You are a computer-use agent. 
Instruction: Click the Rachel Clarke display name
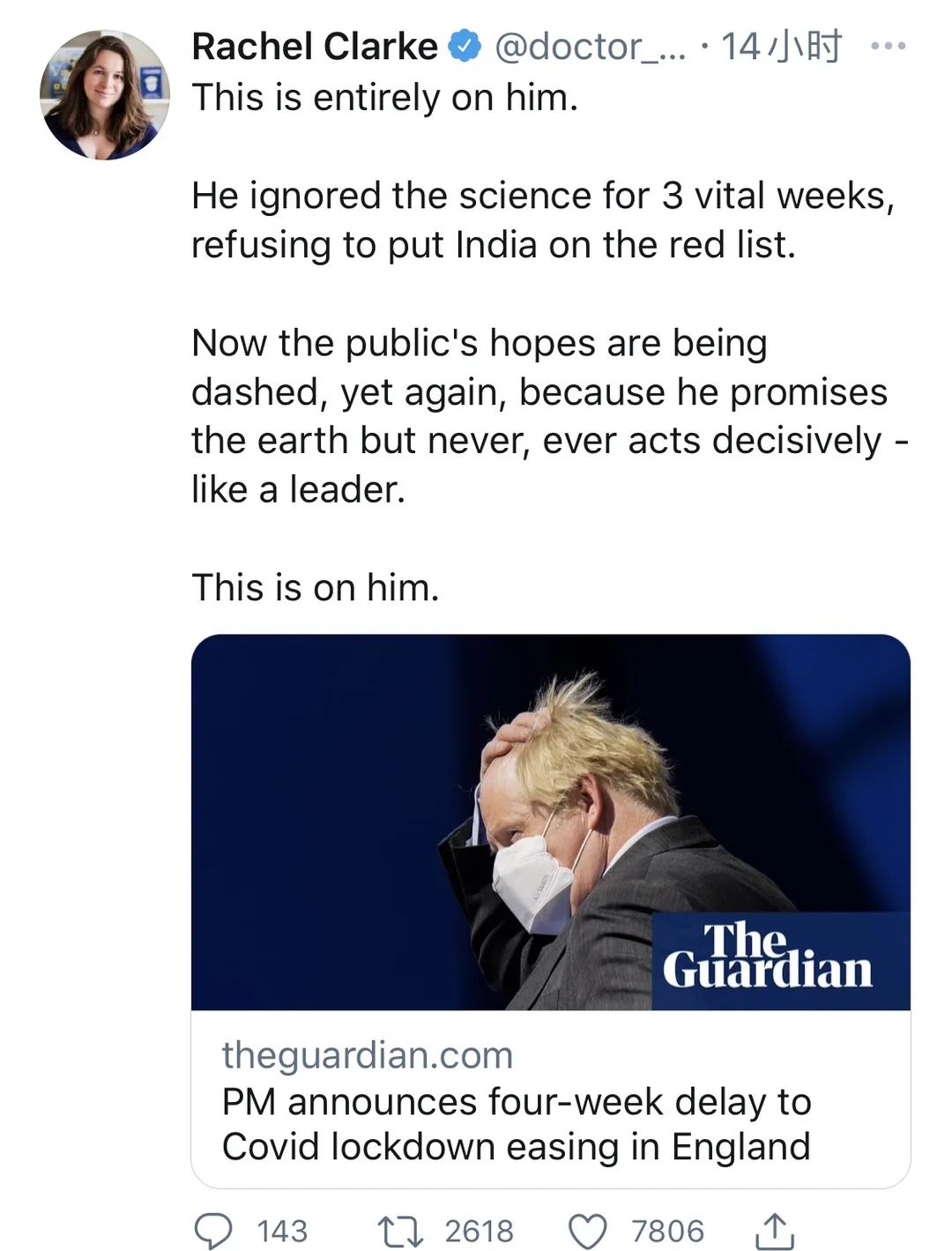coord(315,47)
